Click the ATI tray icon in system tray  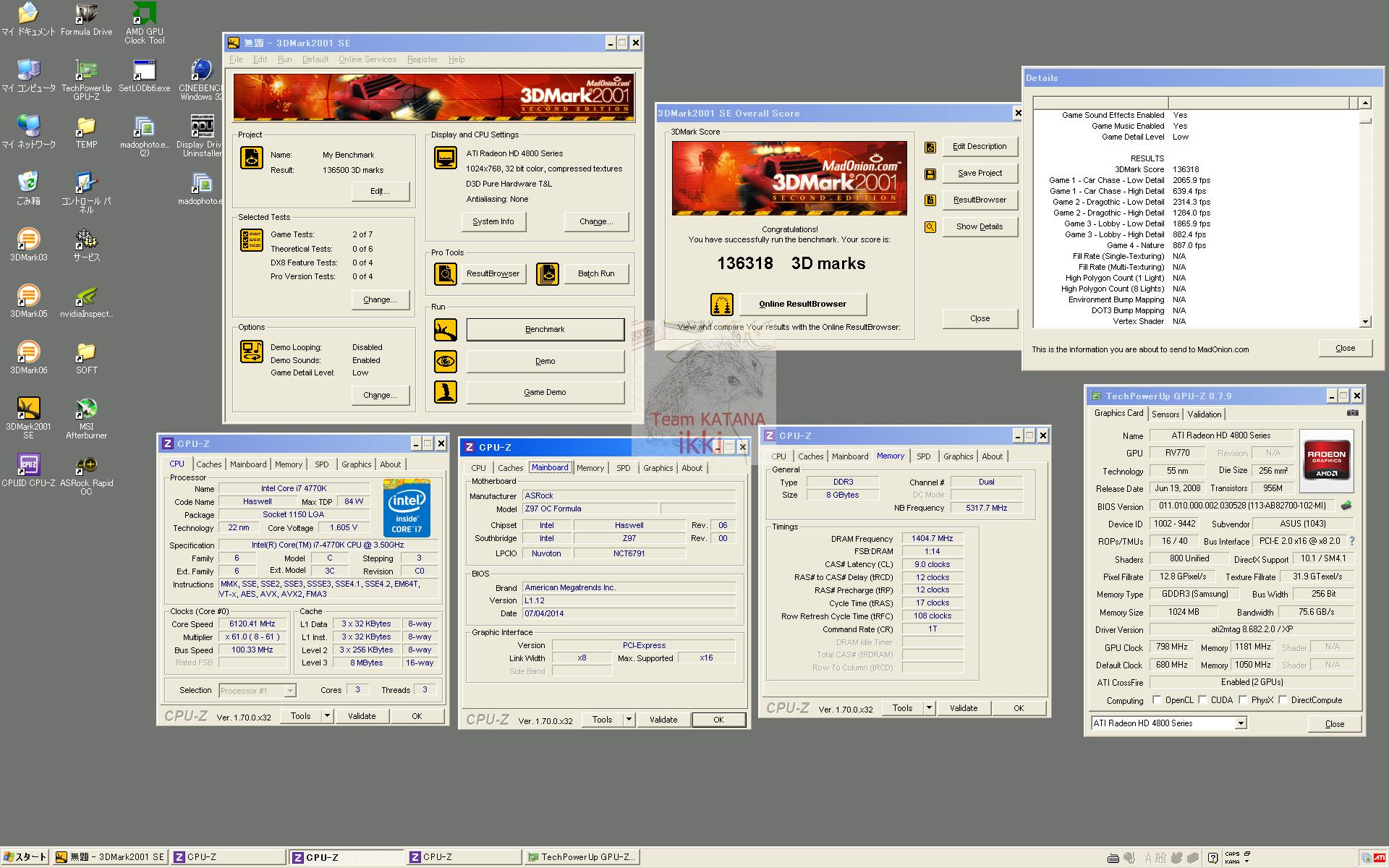click(x=1380, y=858)
